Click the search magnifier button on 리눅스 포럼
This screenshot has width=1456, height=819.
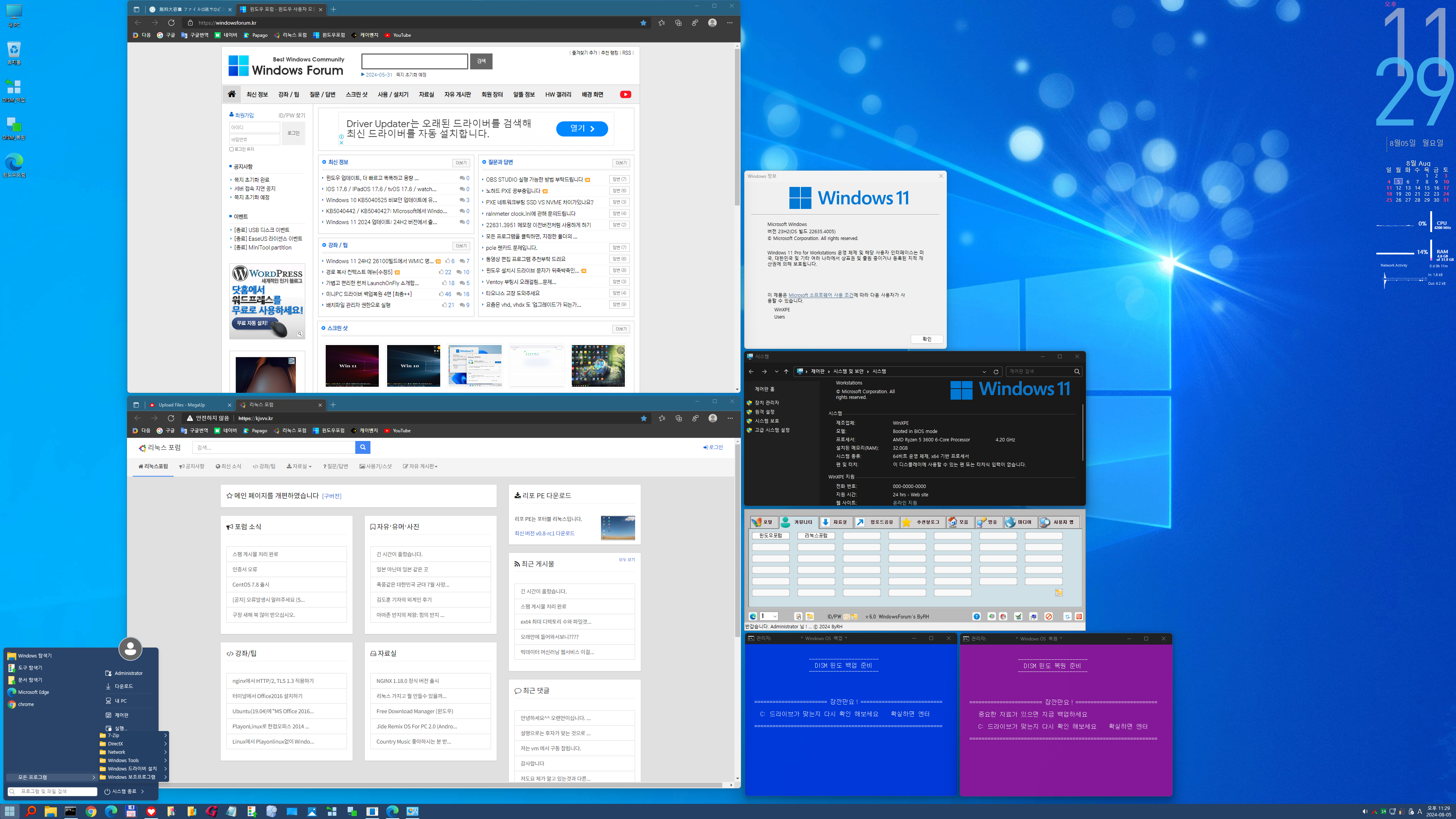click(x=363, y=447)
